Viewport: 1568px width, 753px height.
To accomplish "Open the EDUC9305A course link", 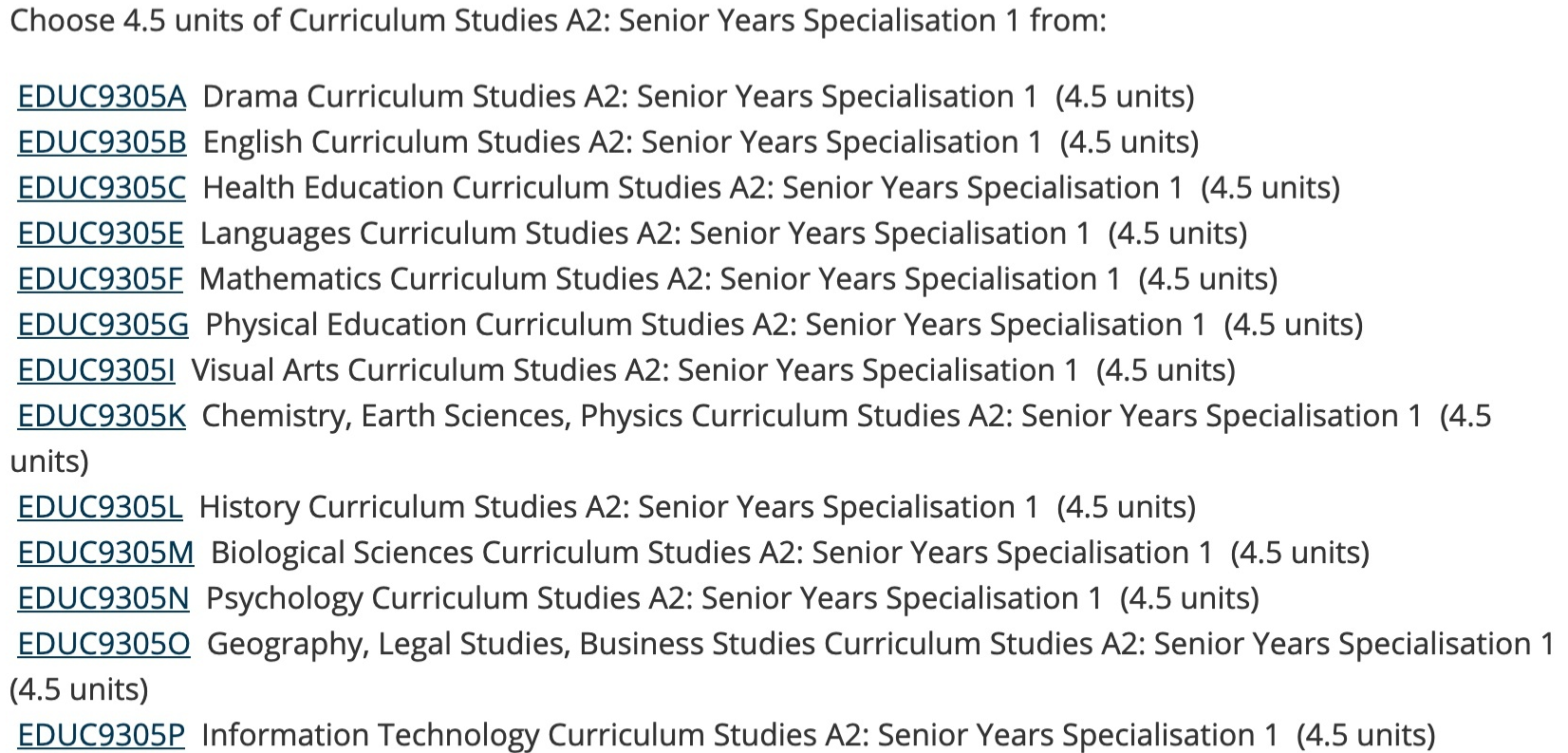I will click(x=102, y=97).
